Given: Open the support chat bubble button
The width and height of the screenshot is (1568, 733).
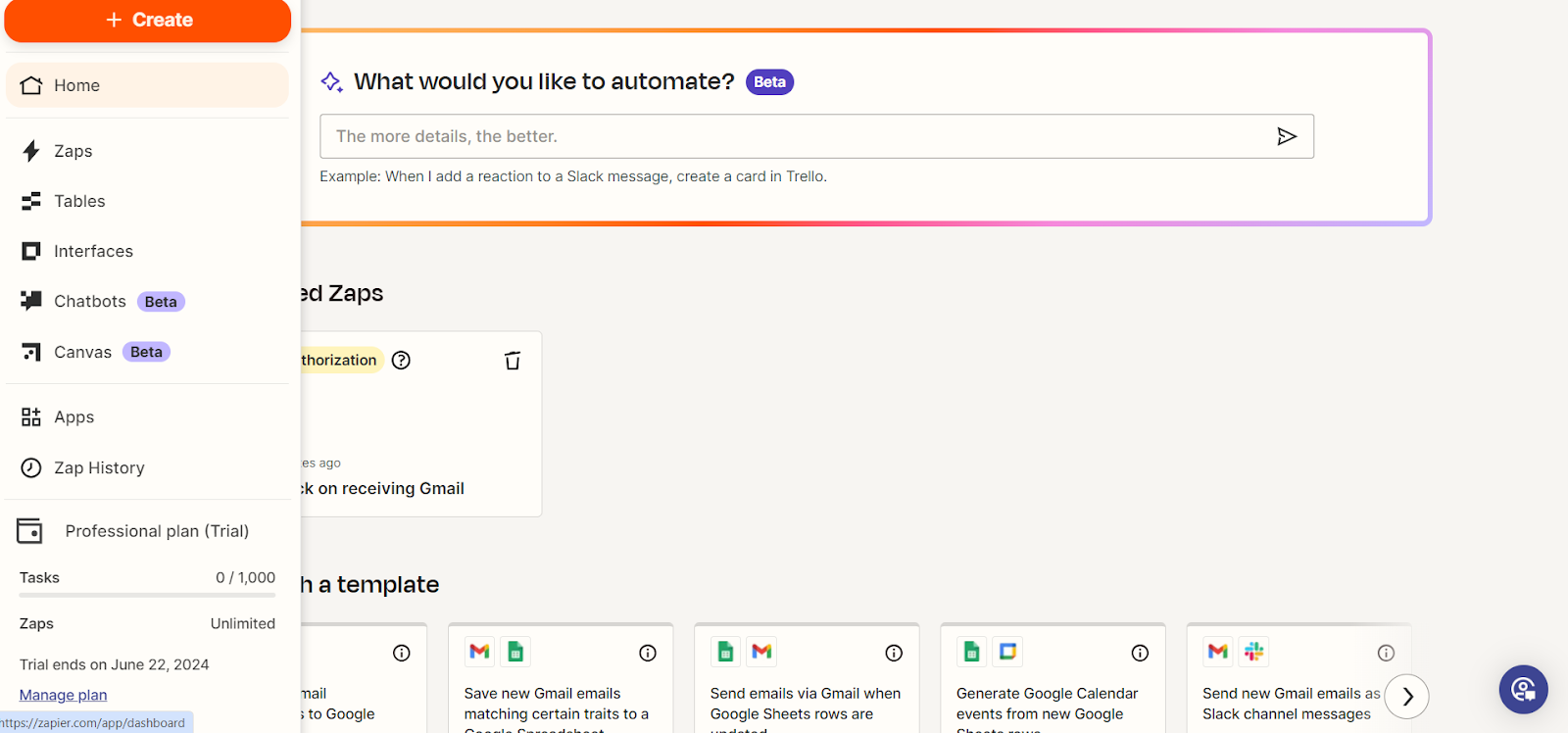Looking at the screenshot, I should [x=1523, y=690].
